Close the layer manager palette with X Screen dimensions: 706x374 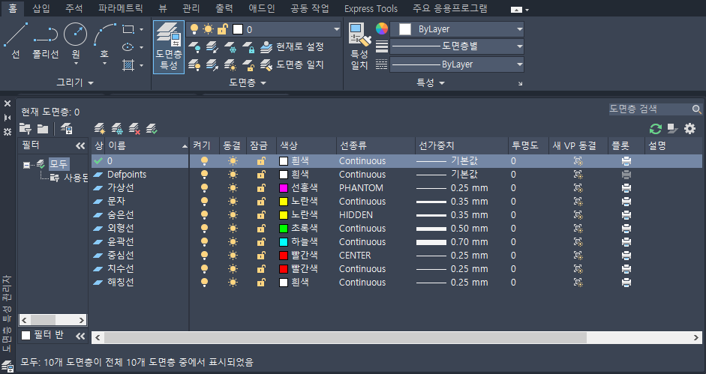tap(7, 104)
